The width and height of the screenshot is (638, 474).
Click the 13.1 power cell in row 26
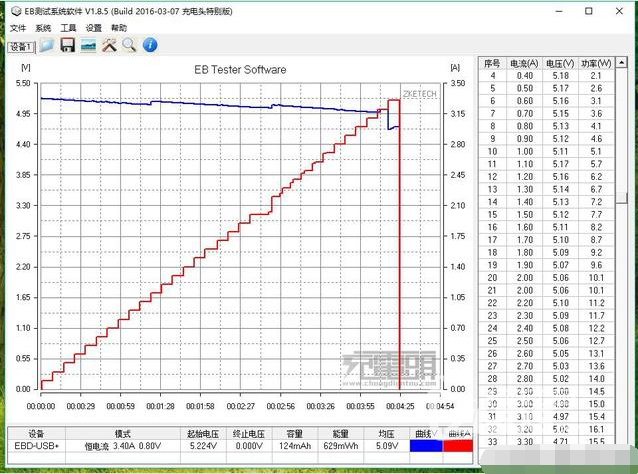[x=596, y=353]
